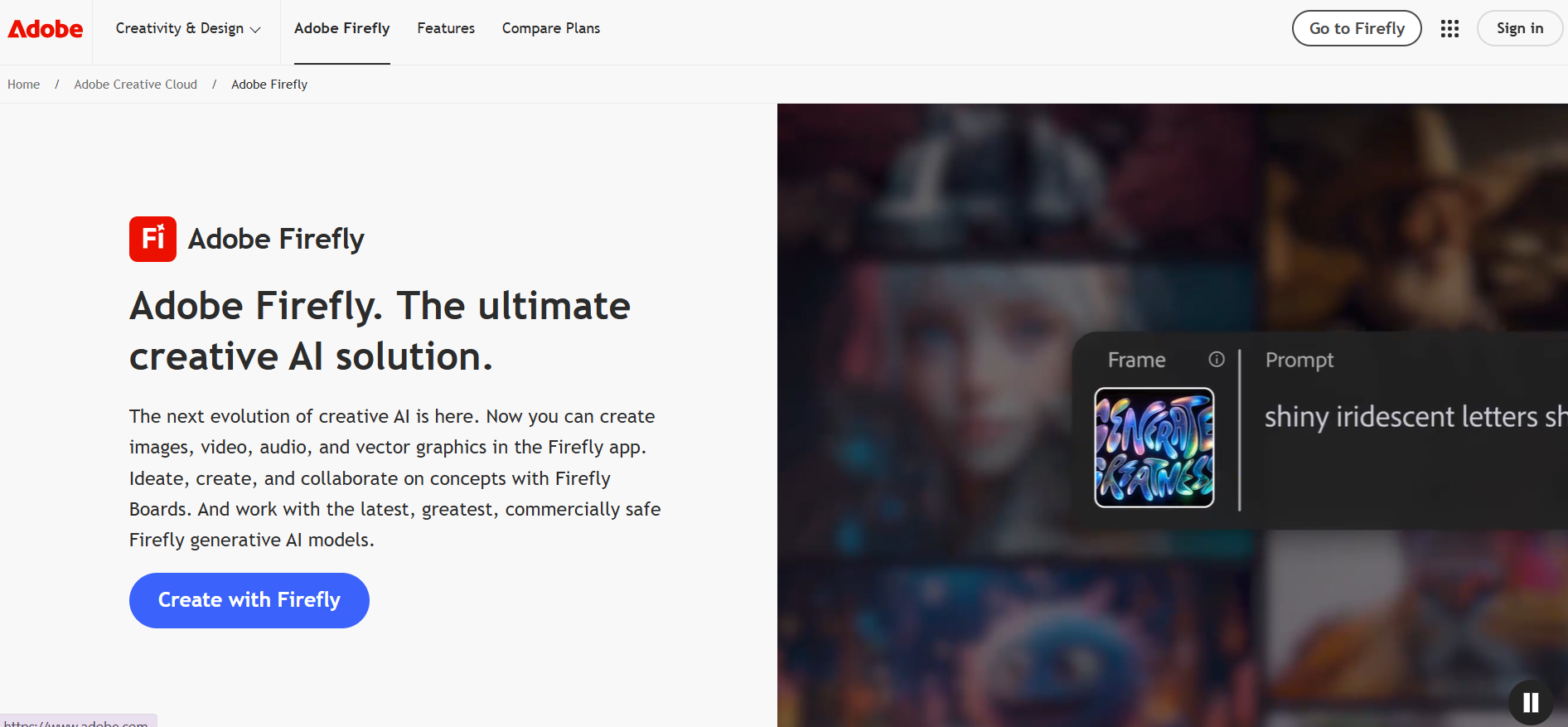Pause the background video
This screenshot has height=727, width=1568.
point(1531,702)
